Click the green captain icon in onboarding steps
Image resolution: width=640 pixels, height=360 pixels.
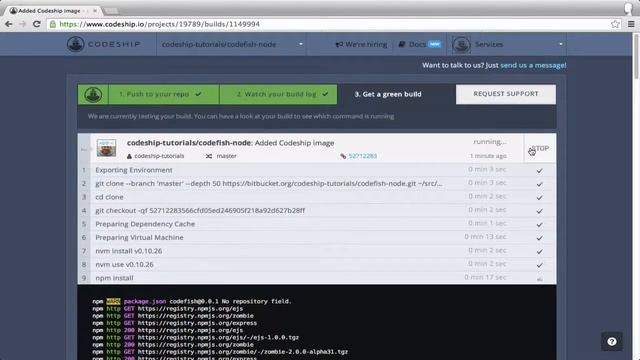93,94
